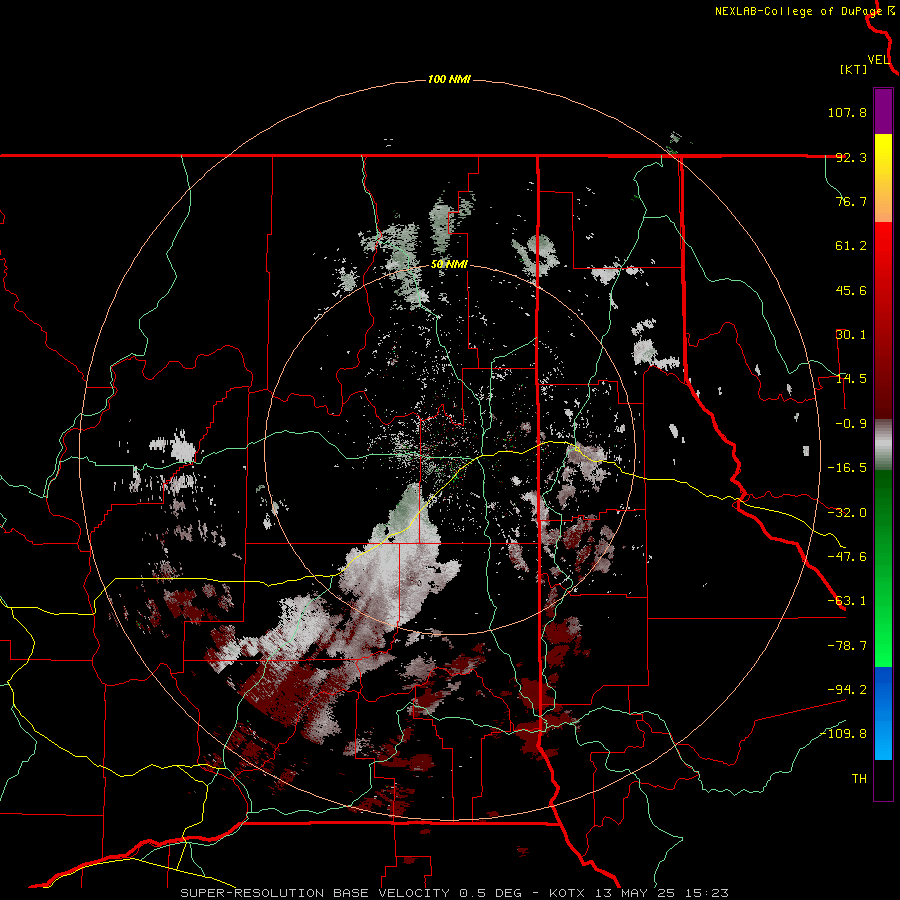Click the 14.5 legend value
Screen dimensions: 900x900
[x=851, y=379]
